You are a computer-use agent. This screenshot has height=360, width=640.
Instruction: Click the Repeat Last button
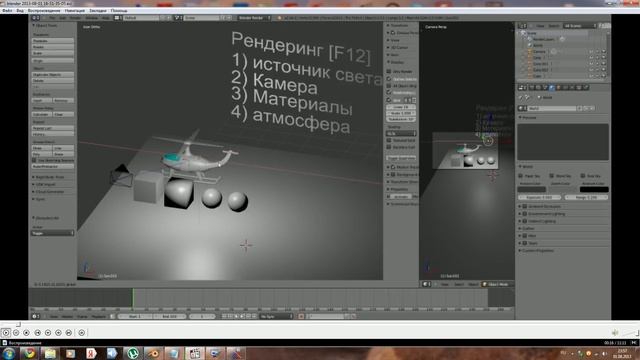click(x=53, y=128)
